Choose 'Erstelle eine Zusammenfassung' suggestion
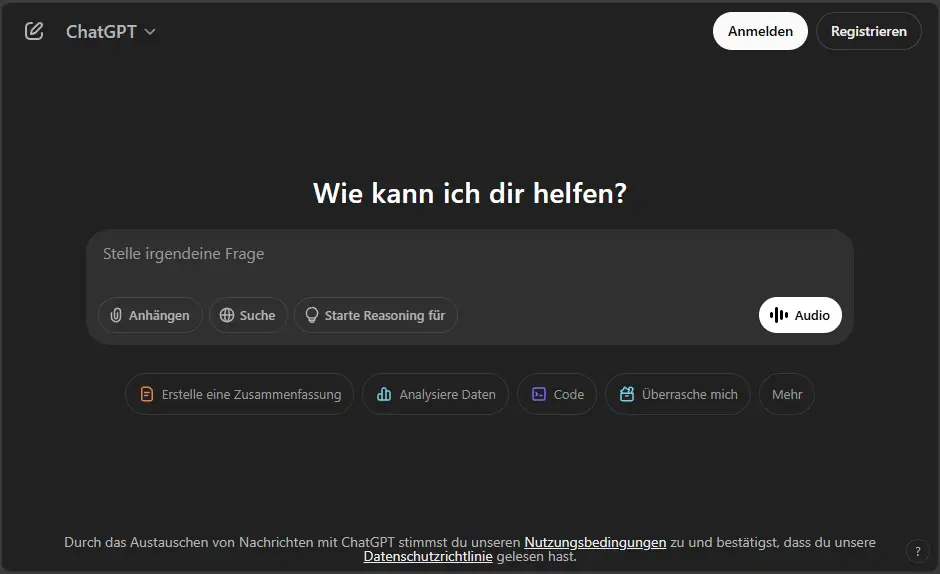 coord(239,394)
